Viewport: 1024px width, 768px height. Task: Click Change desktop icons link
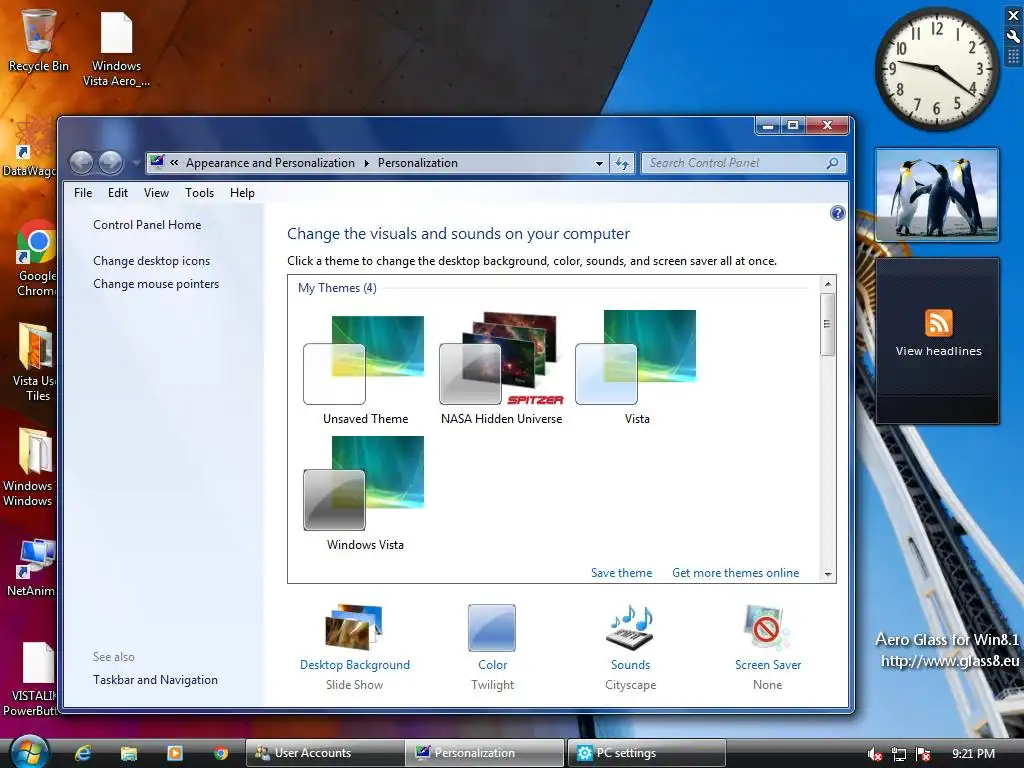point(152,261)
